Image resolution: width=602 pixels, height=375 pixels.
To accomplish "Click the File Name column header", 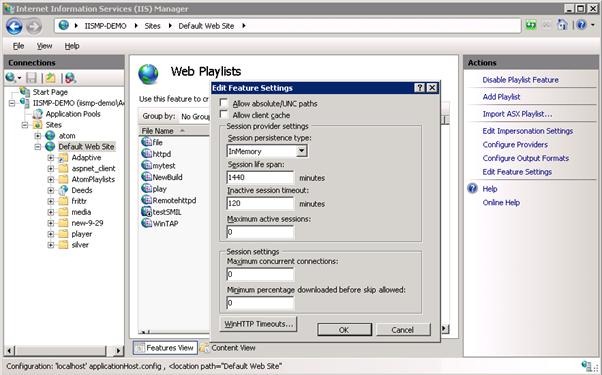I will click(174, 131).
